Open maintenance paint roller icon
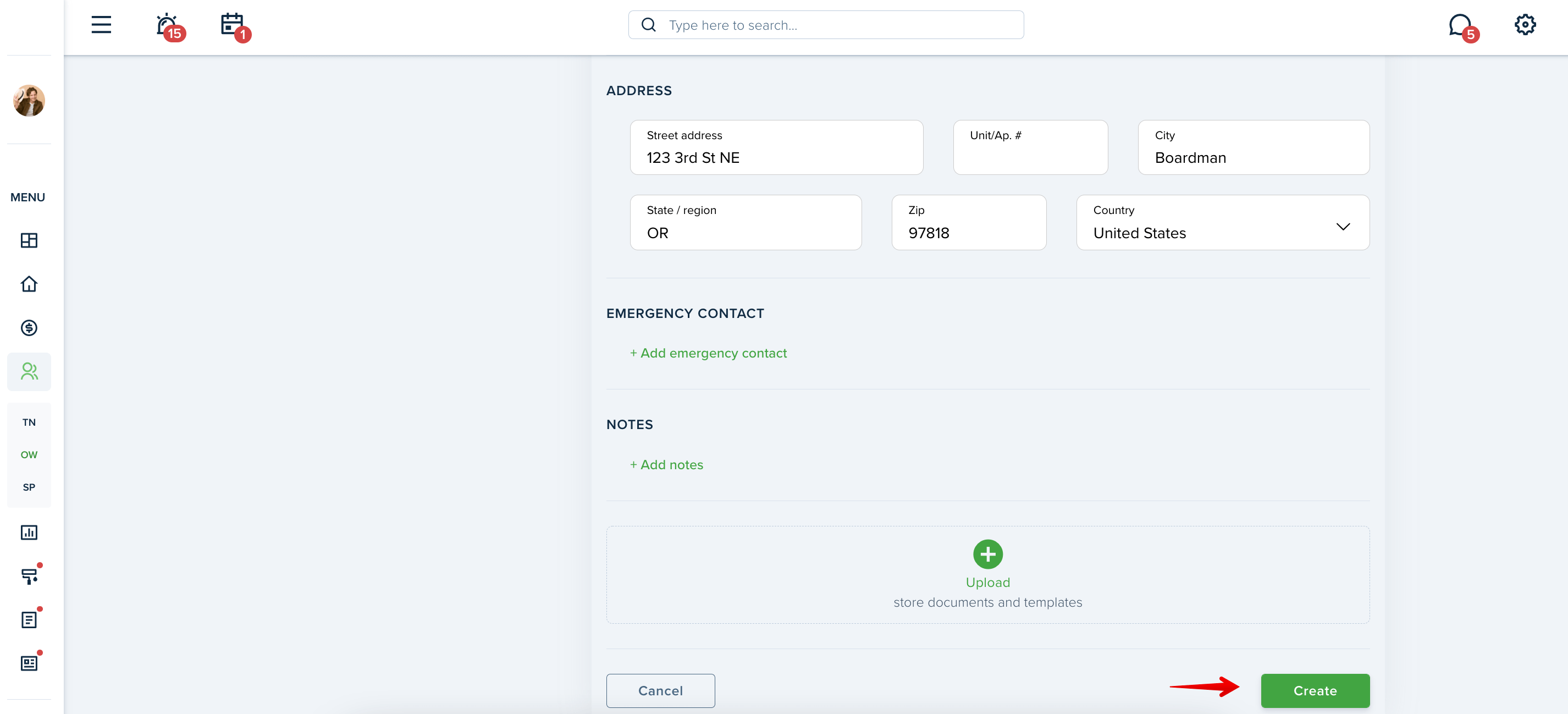Image resolution: width=1568 pixels, height=714 pixels. (29, 576)
